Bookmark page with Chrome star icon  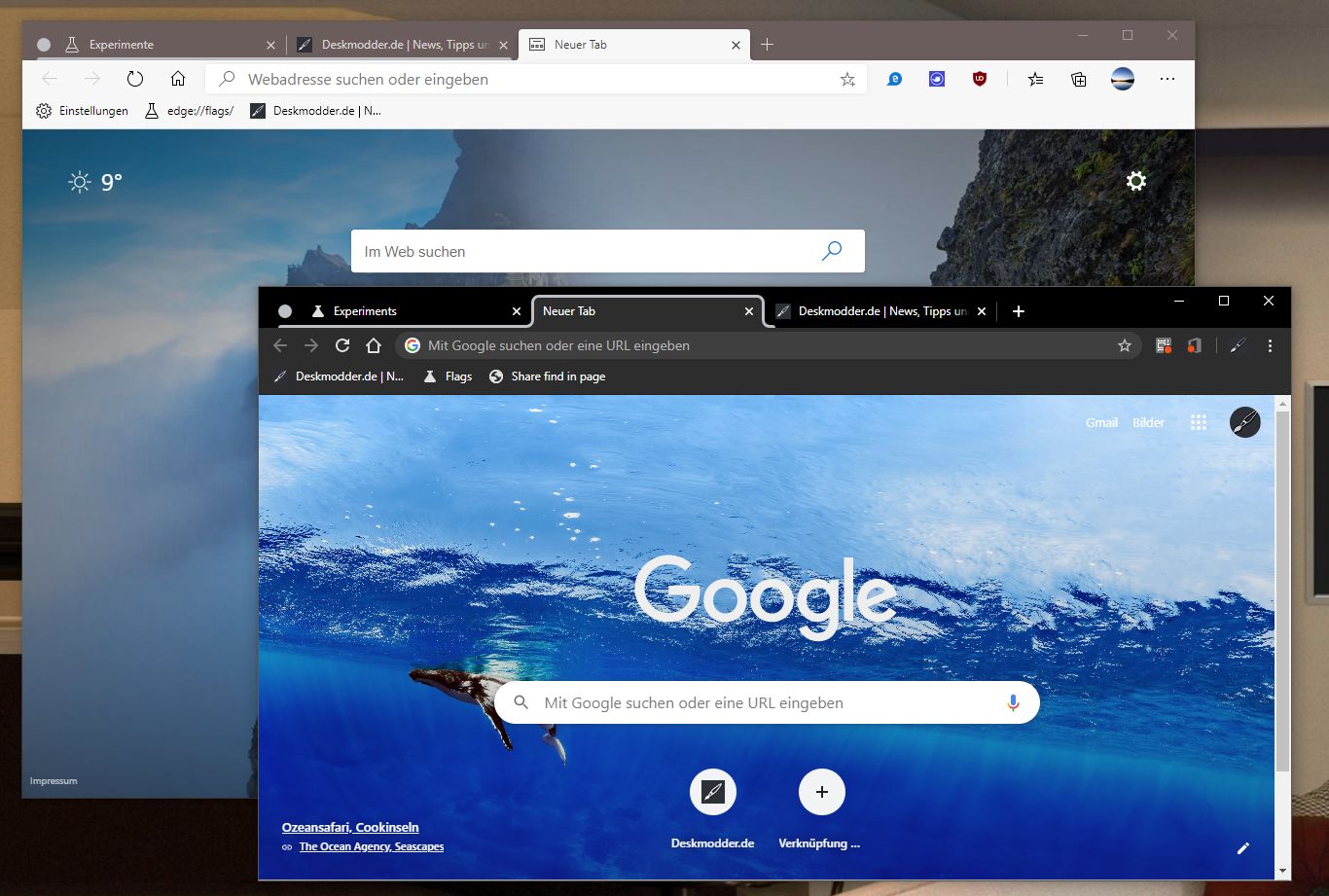pos(1125,345)
